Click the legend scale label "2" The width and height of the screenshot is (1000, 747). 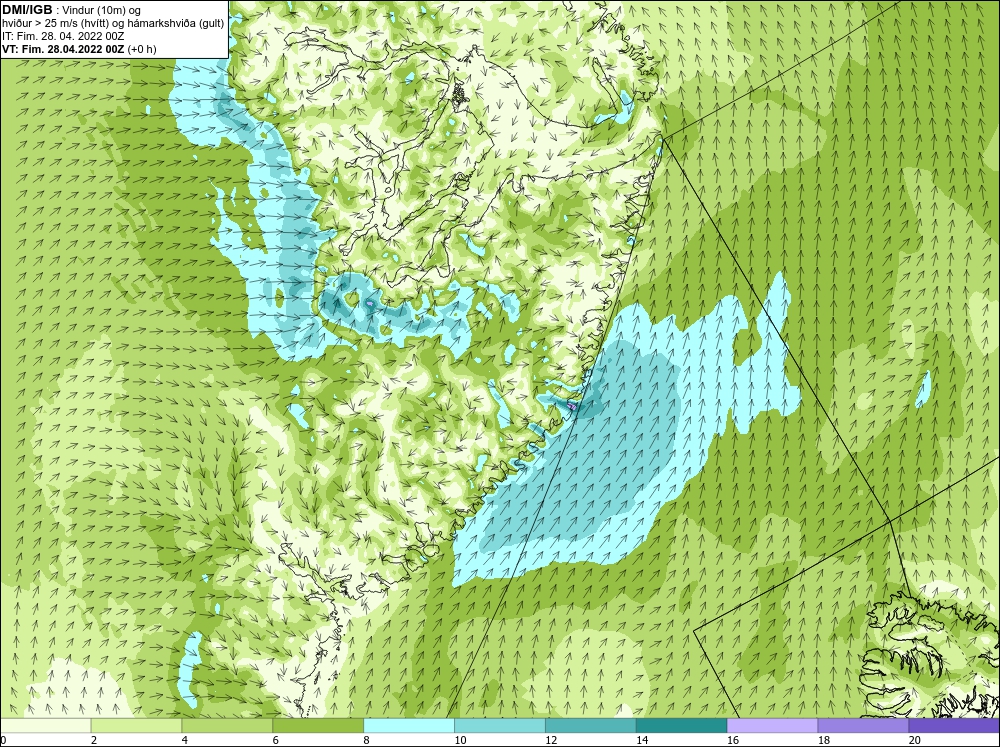pyautogui.click(x=94, y=740)
